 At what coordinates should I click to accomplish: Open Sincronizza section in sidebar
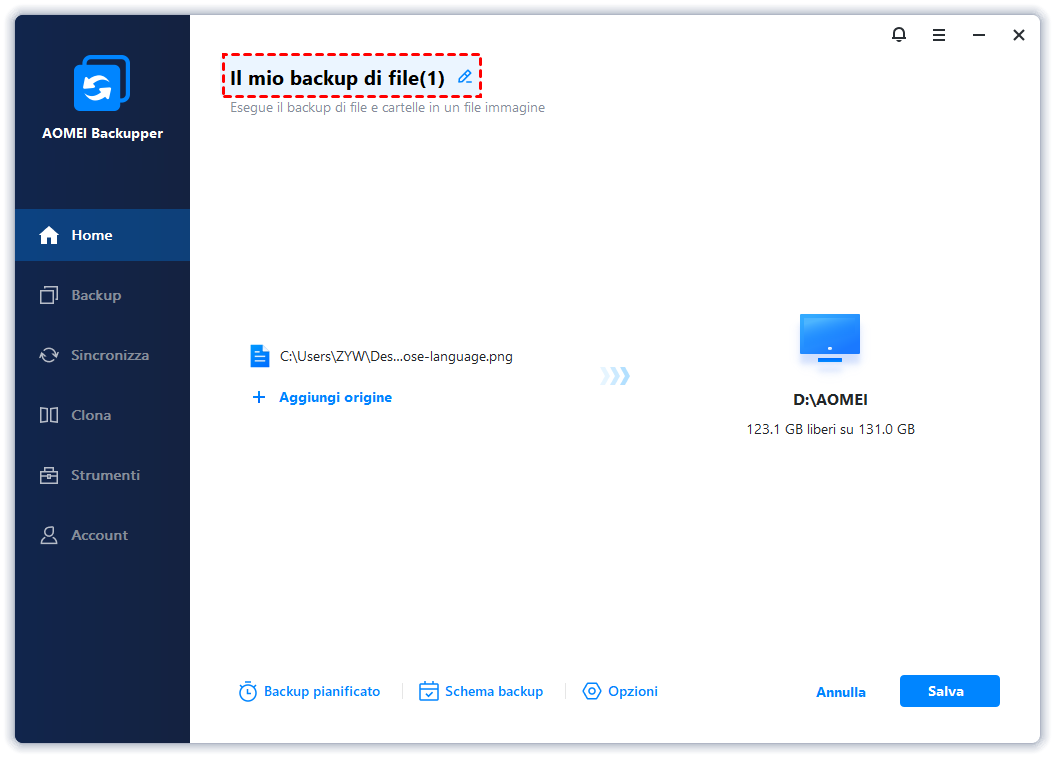102,355
